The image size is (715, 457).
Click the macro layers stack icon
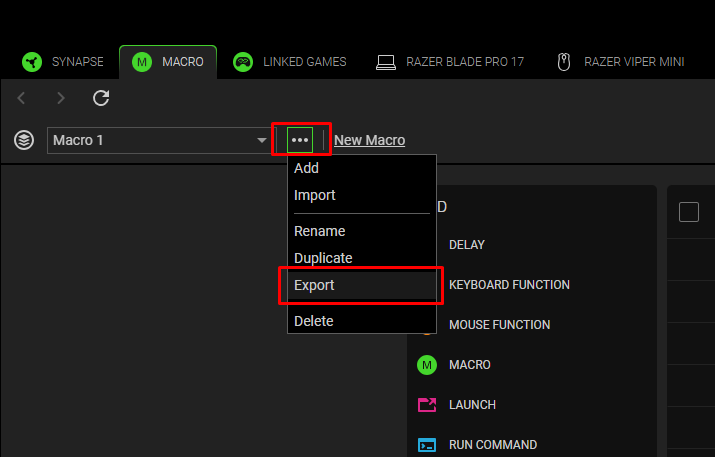point(24,140)
